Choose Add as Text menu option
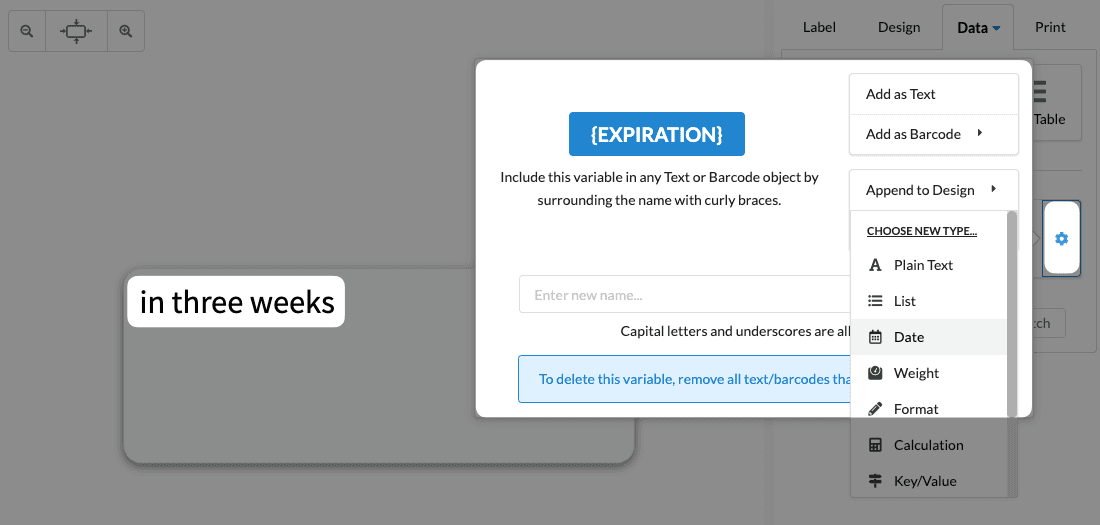1100x525 pixels. pos(901,94)
